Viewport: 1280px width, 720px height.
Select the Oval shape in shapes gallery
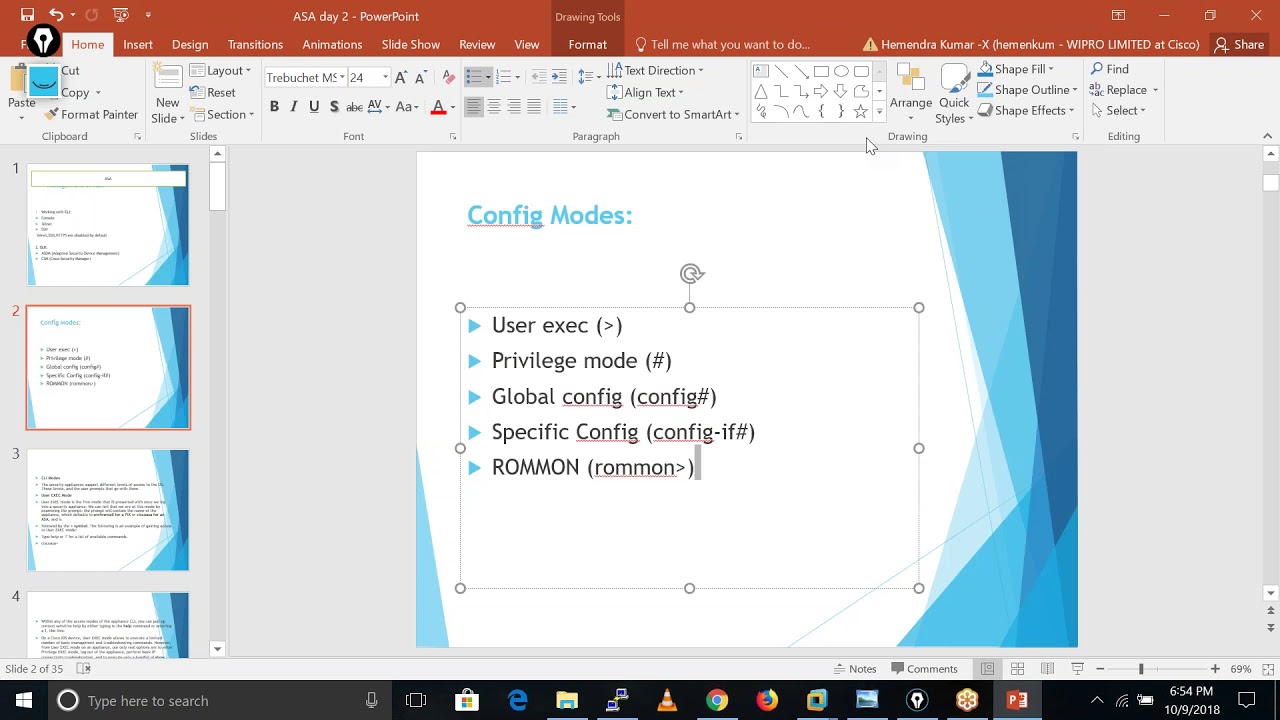coord(841,71)
